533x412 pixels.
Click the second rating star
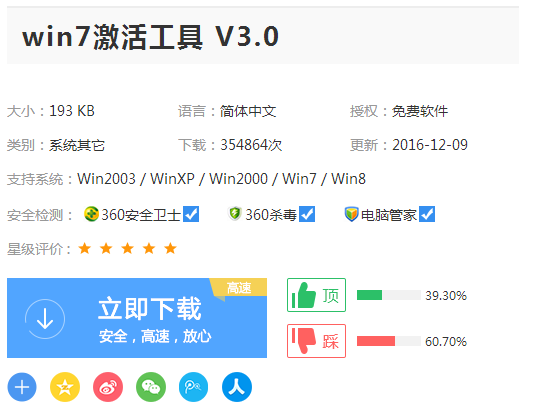coord(106,248)
